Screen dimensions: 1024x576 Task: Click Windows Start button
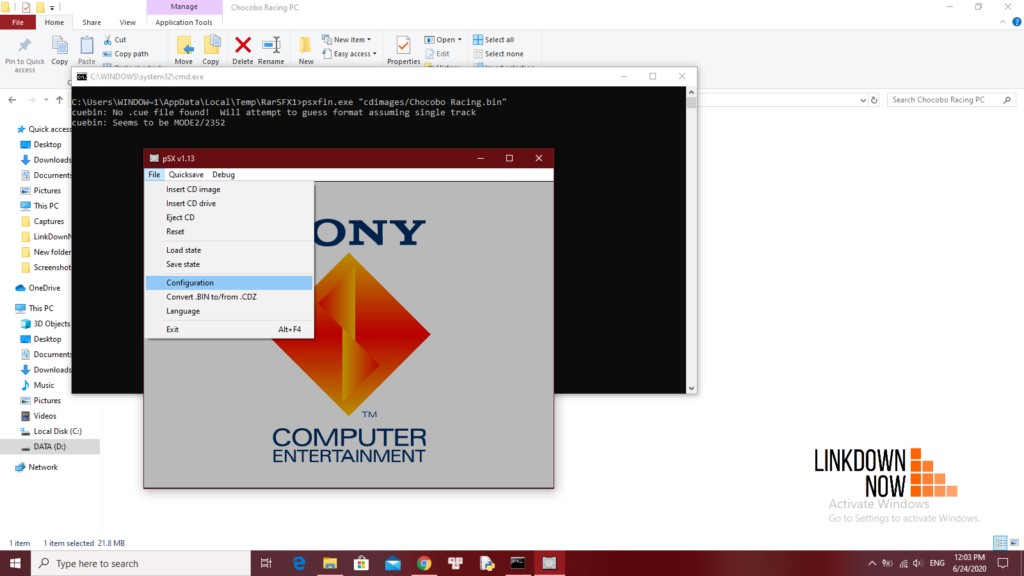click(x=15, y=563)
